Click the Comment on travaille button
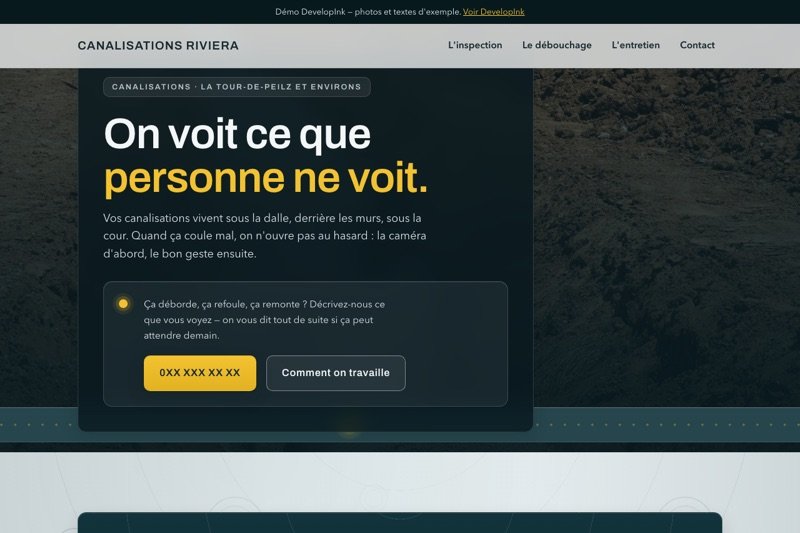The width and height of the screenshot is (800, 533). point(336,373)
